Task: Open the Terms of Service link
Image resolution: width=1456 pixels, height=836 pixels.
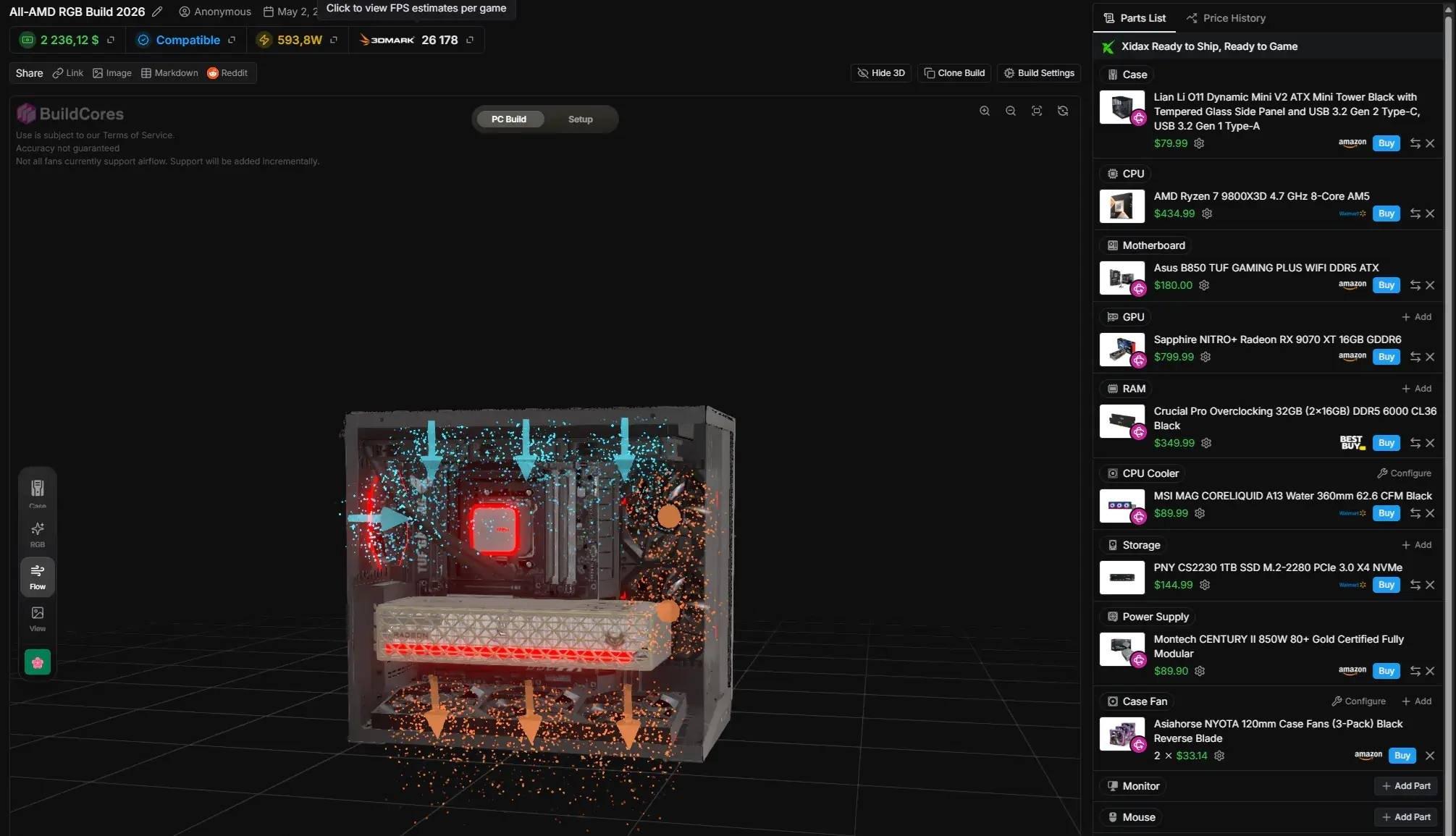Action: [138, 135]
